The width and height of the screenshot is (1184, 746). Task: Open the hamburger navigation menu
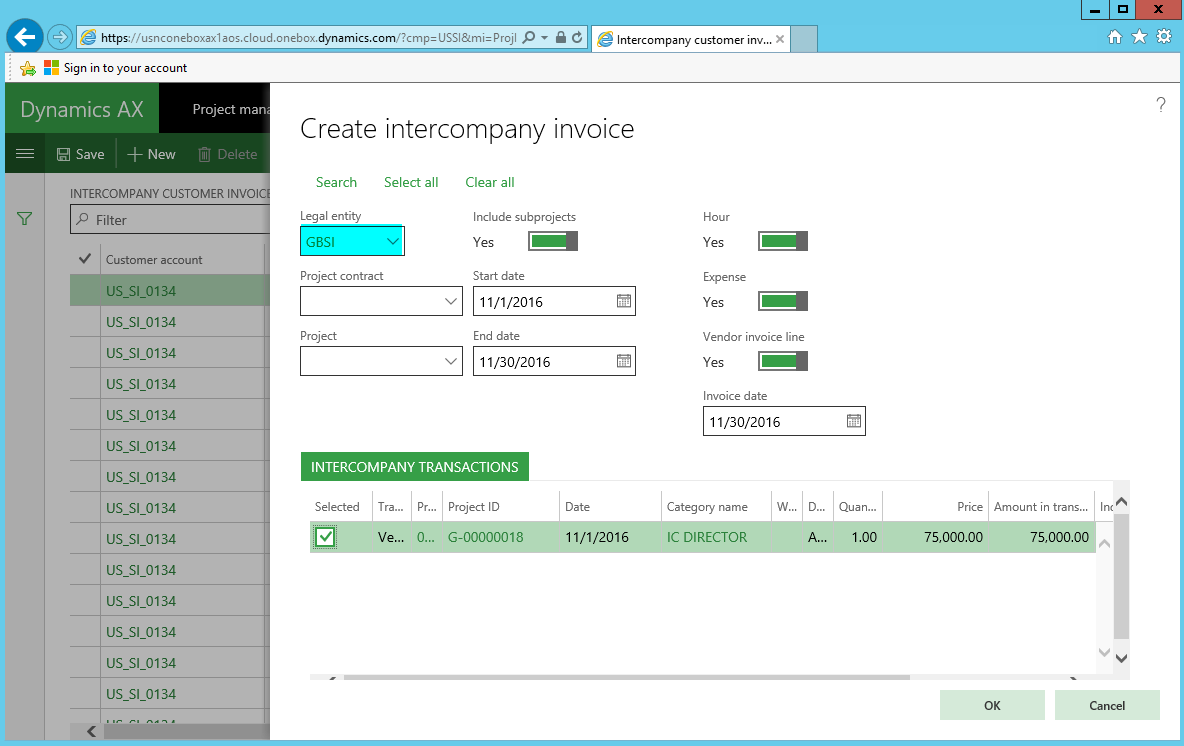click(x=25, y=154)
